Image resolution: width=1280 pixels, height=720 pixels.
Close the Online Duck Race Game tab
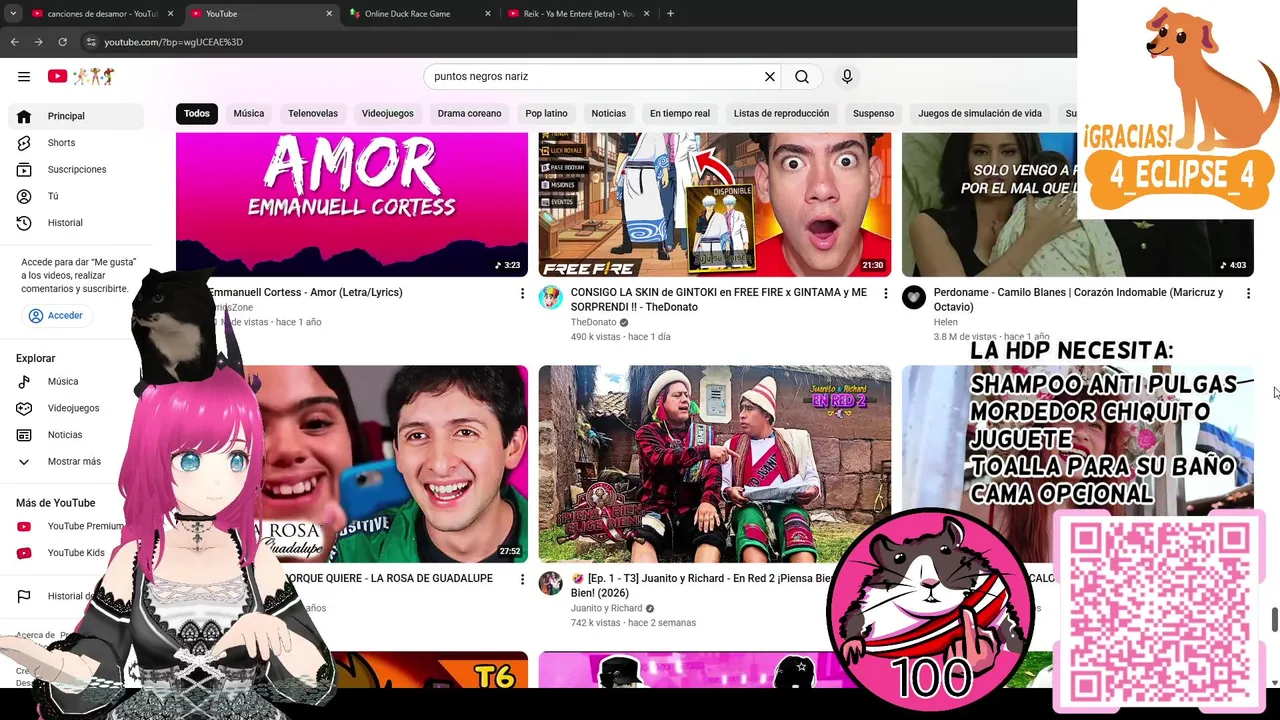(x=488, y=14)
